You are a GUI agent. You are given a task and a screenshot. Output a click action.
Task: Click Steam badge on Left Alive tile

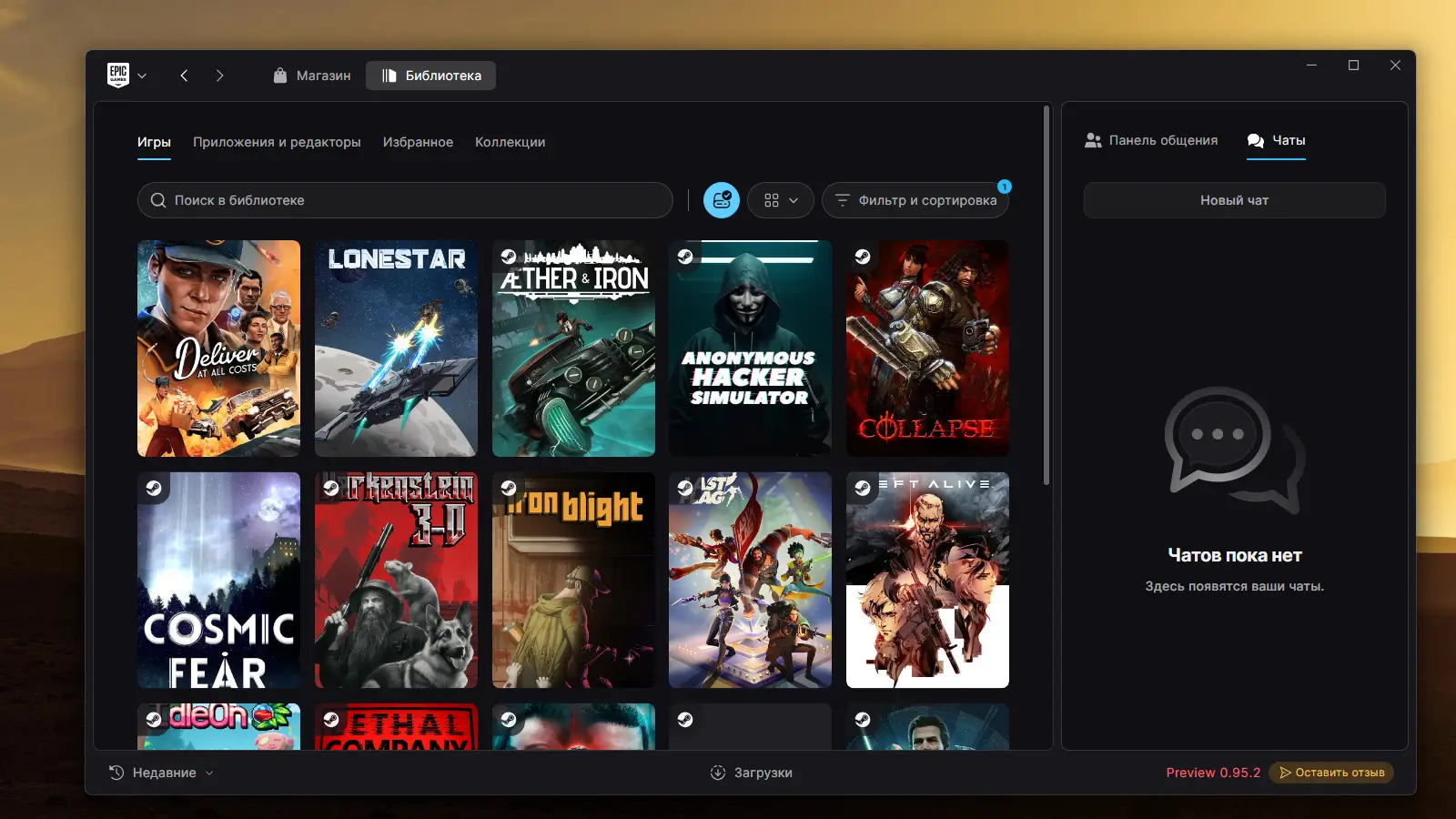coord(863,488)
